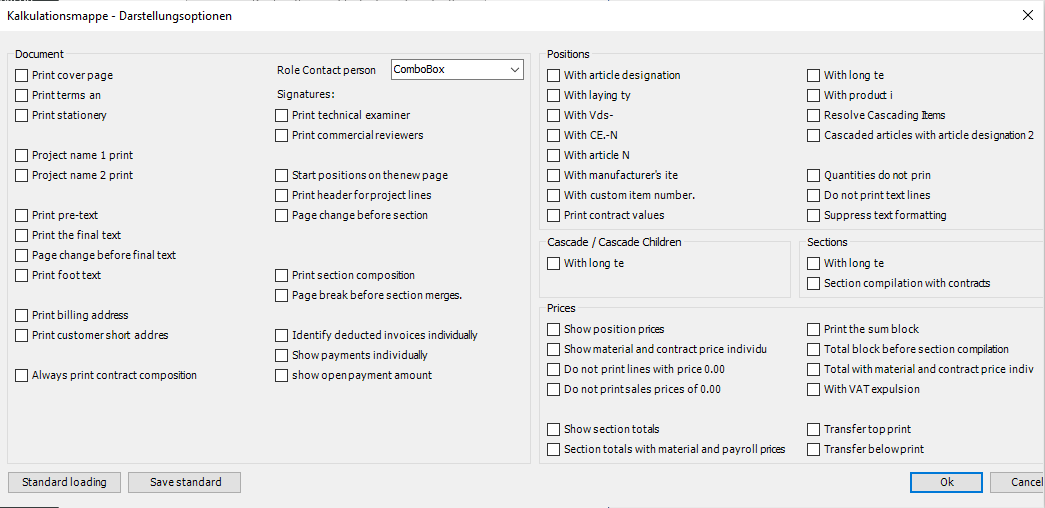The height and width of the screenshot is (508, 1045).
Task: Check Print the sum block
Action: [x=813, y=329]
